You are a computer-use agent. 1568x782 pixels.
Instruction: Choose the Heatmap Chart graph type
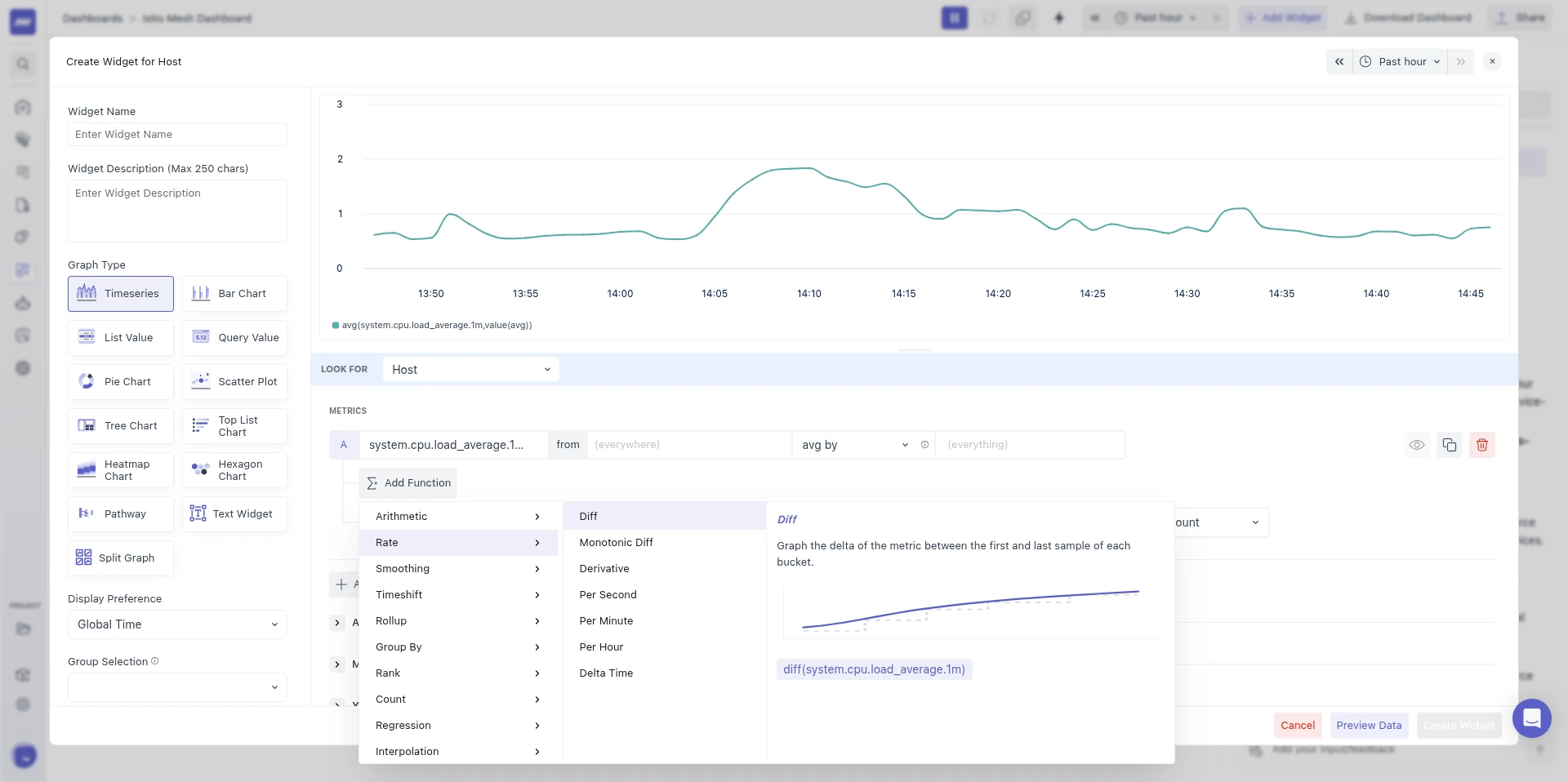(121, 470)
